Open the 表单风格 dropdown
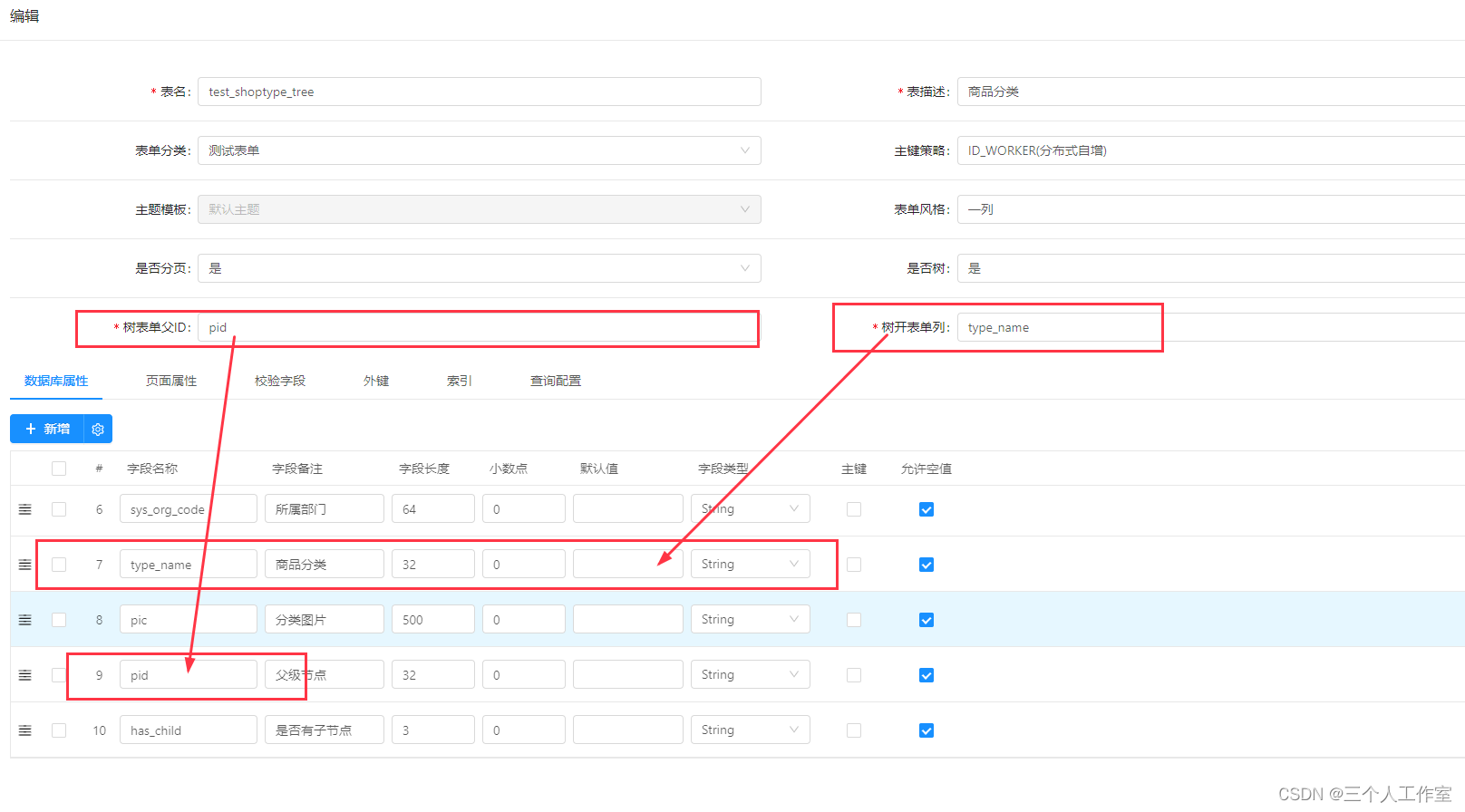The width and height of the screenshot is (1465, 812). click(1211, 209)
